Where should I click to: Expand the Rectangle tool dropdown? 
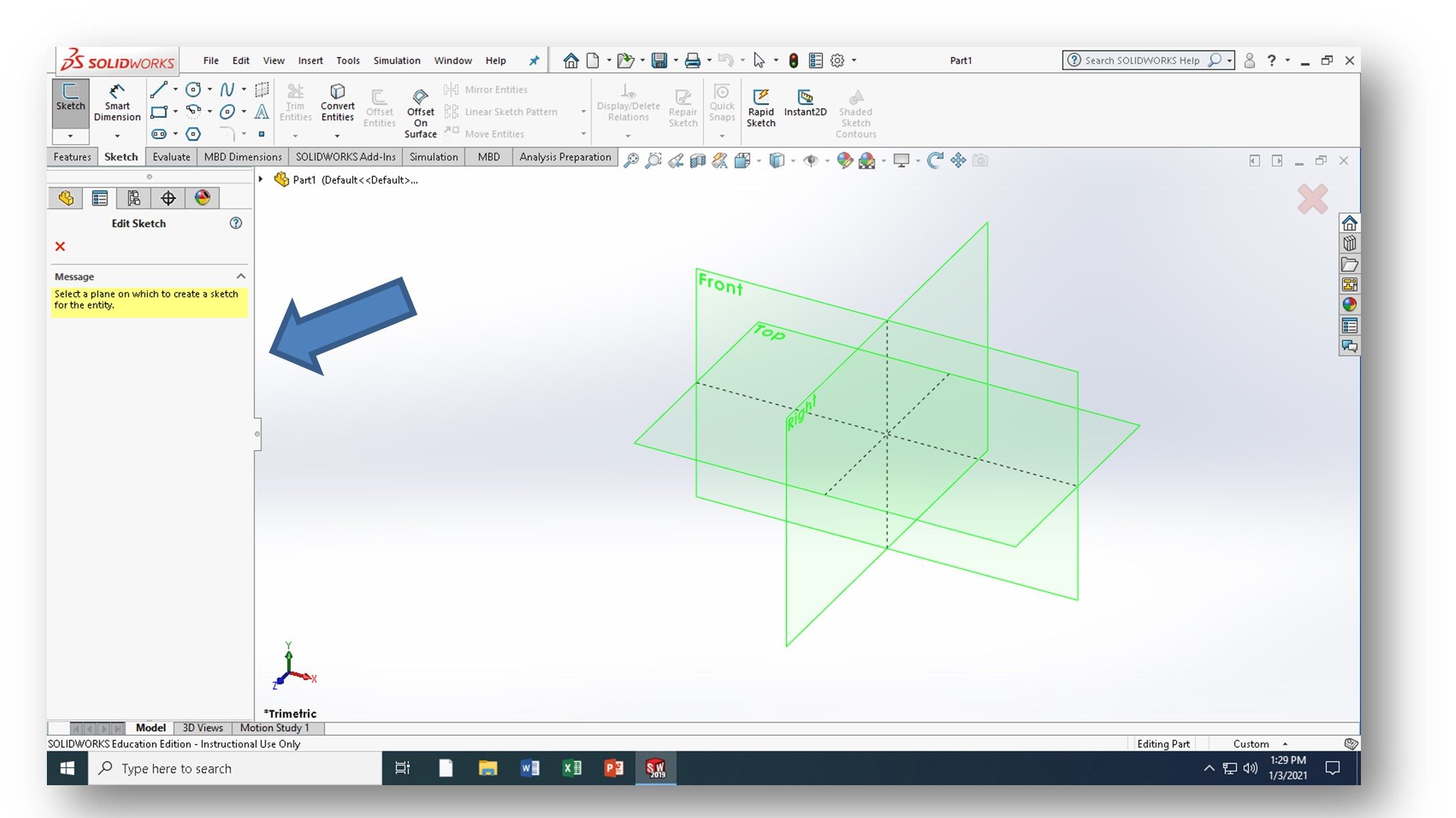point(175,112)
